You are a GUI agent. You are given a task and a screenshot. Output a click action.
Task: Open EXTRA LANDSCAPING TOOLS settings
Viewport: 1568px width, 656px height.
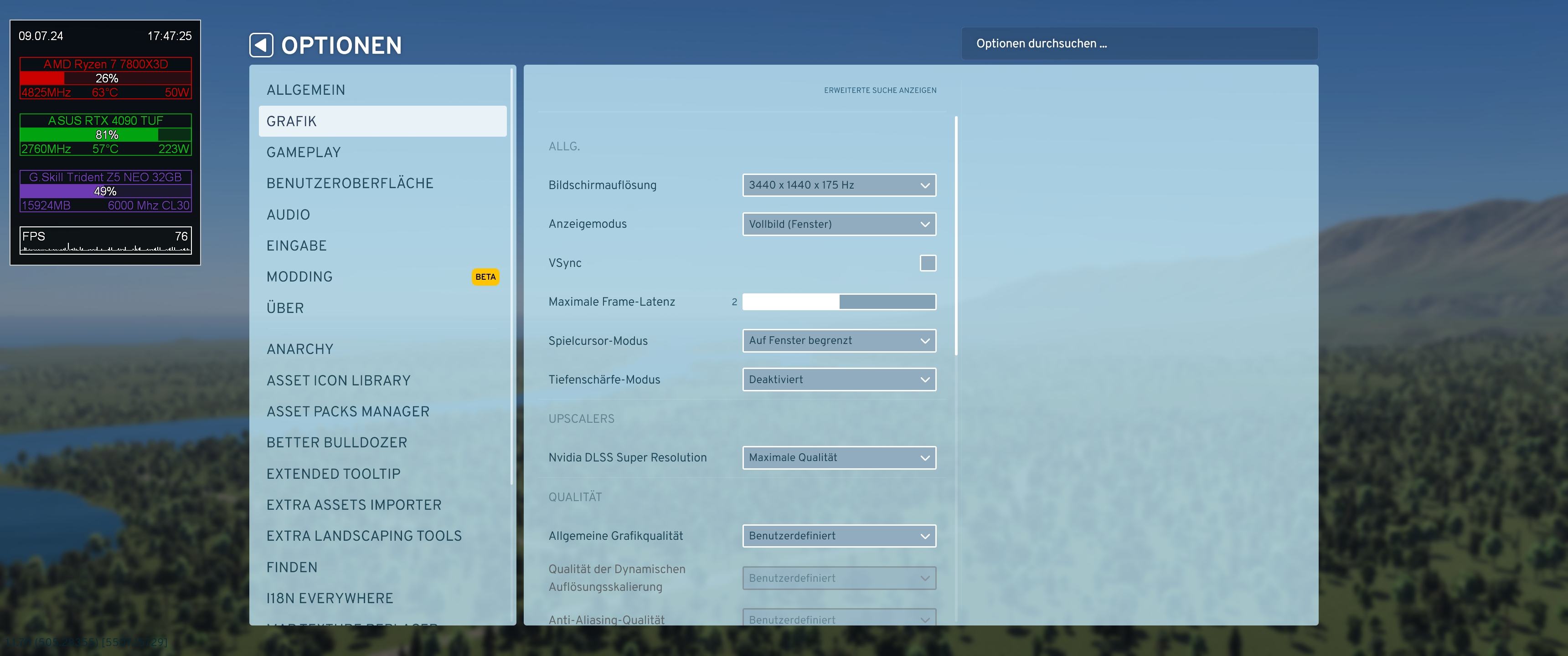pyautogui.click(x=364, y=536)
